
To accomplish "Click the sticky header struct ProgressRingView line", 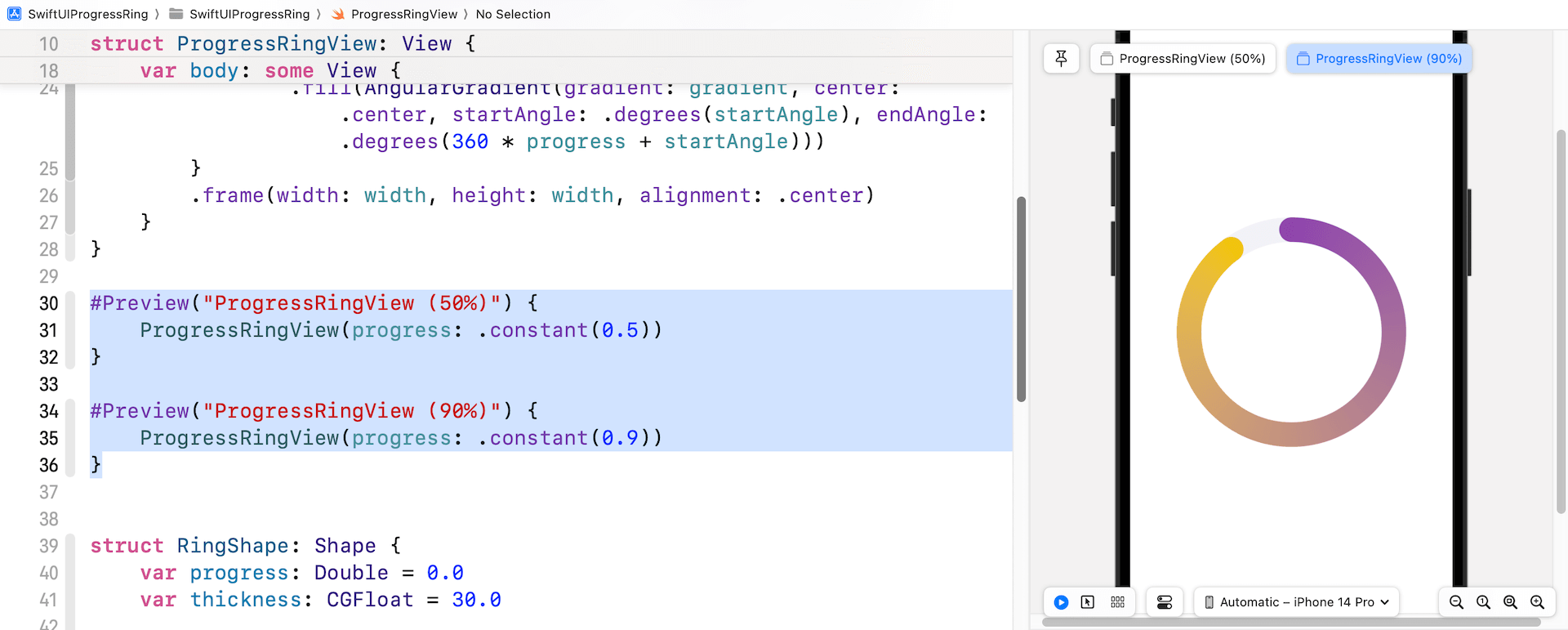I will (283, 43).
